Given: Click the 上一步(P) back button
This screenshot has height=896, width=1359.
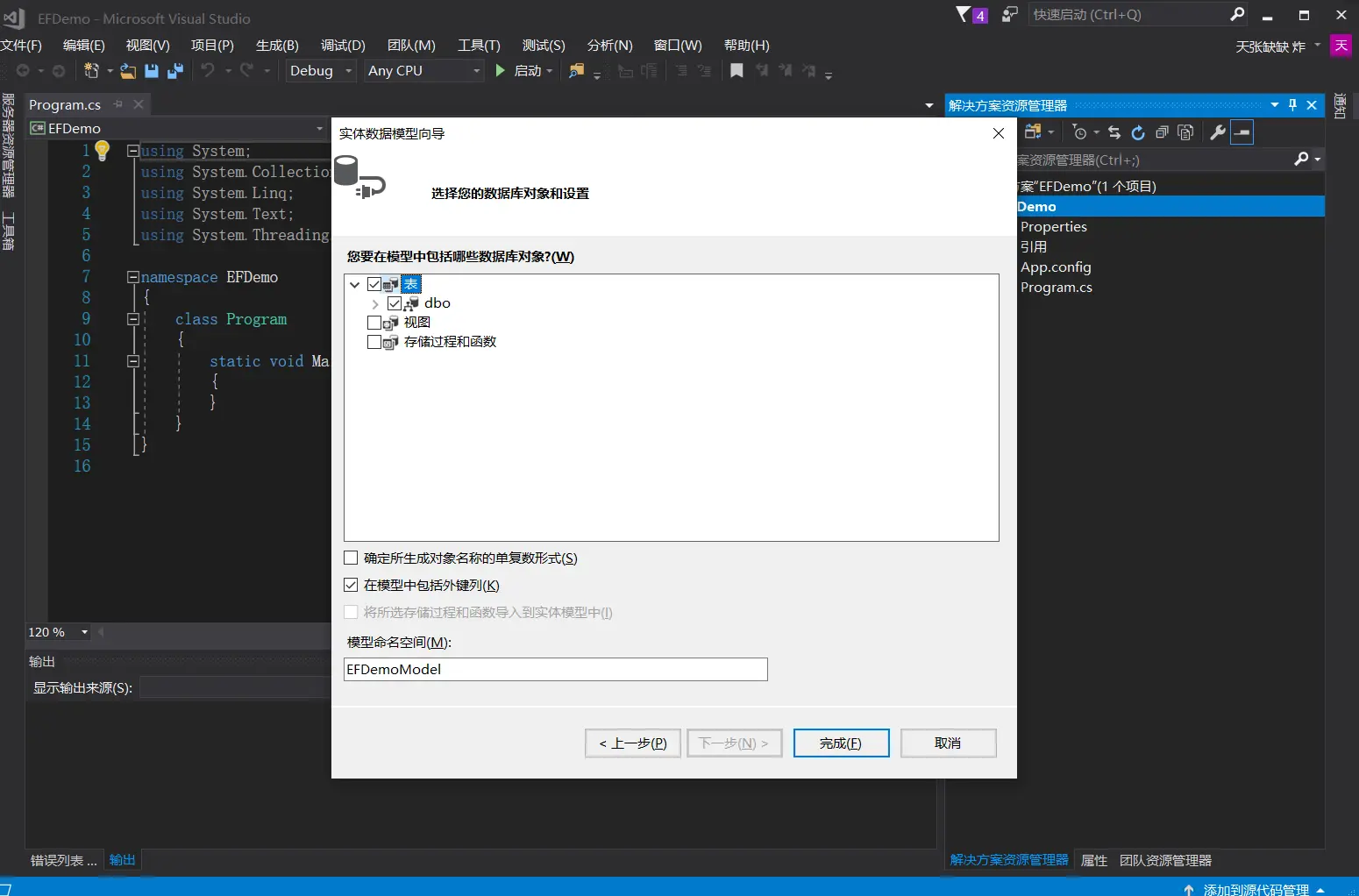Looking at the screenshot, I should click(x=633, y=743).
